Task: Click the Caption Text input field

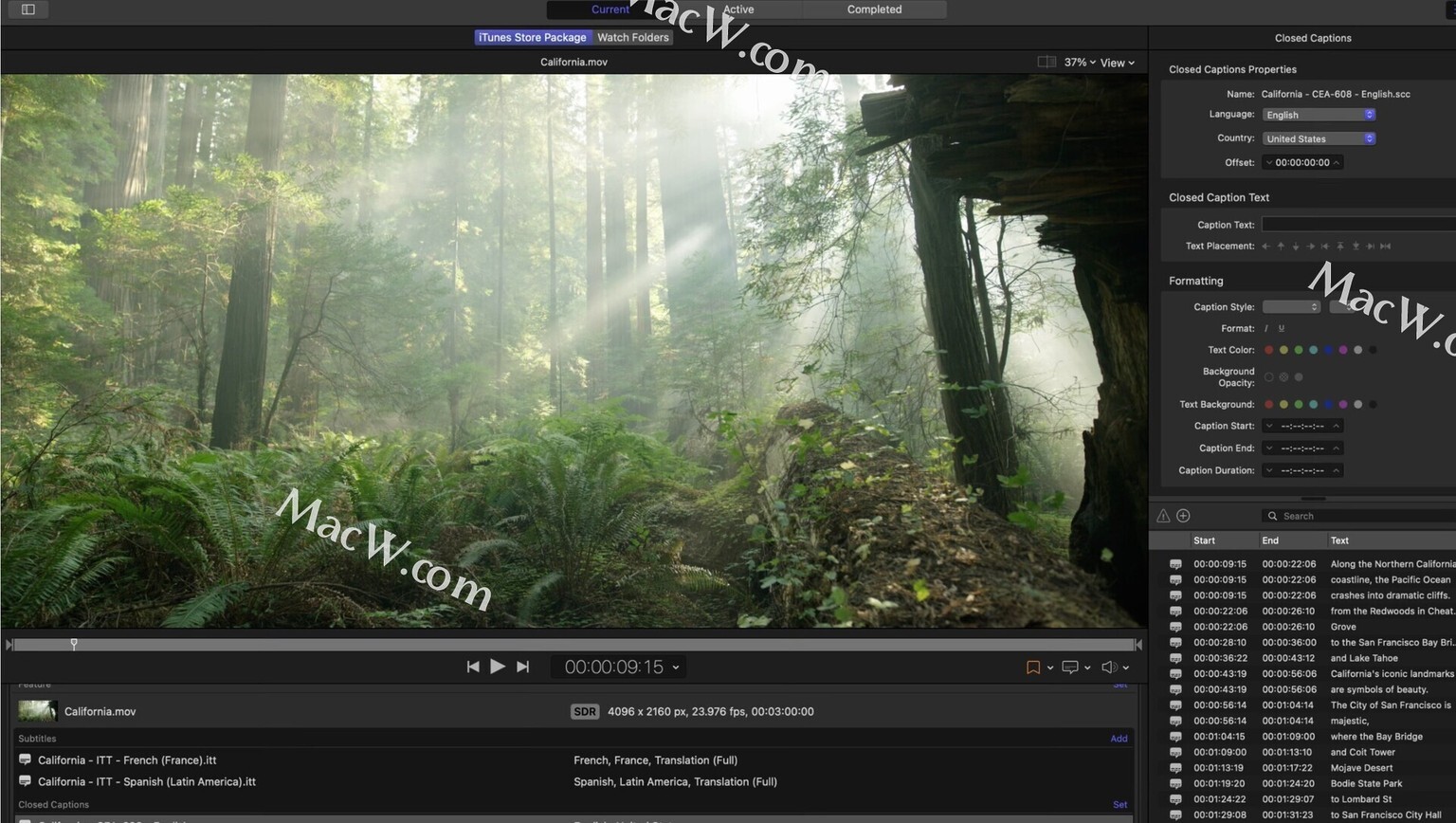Action: point(1358,225)
